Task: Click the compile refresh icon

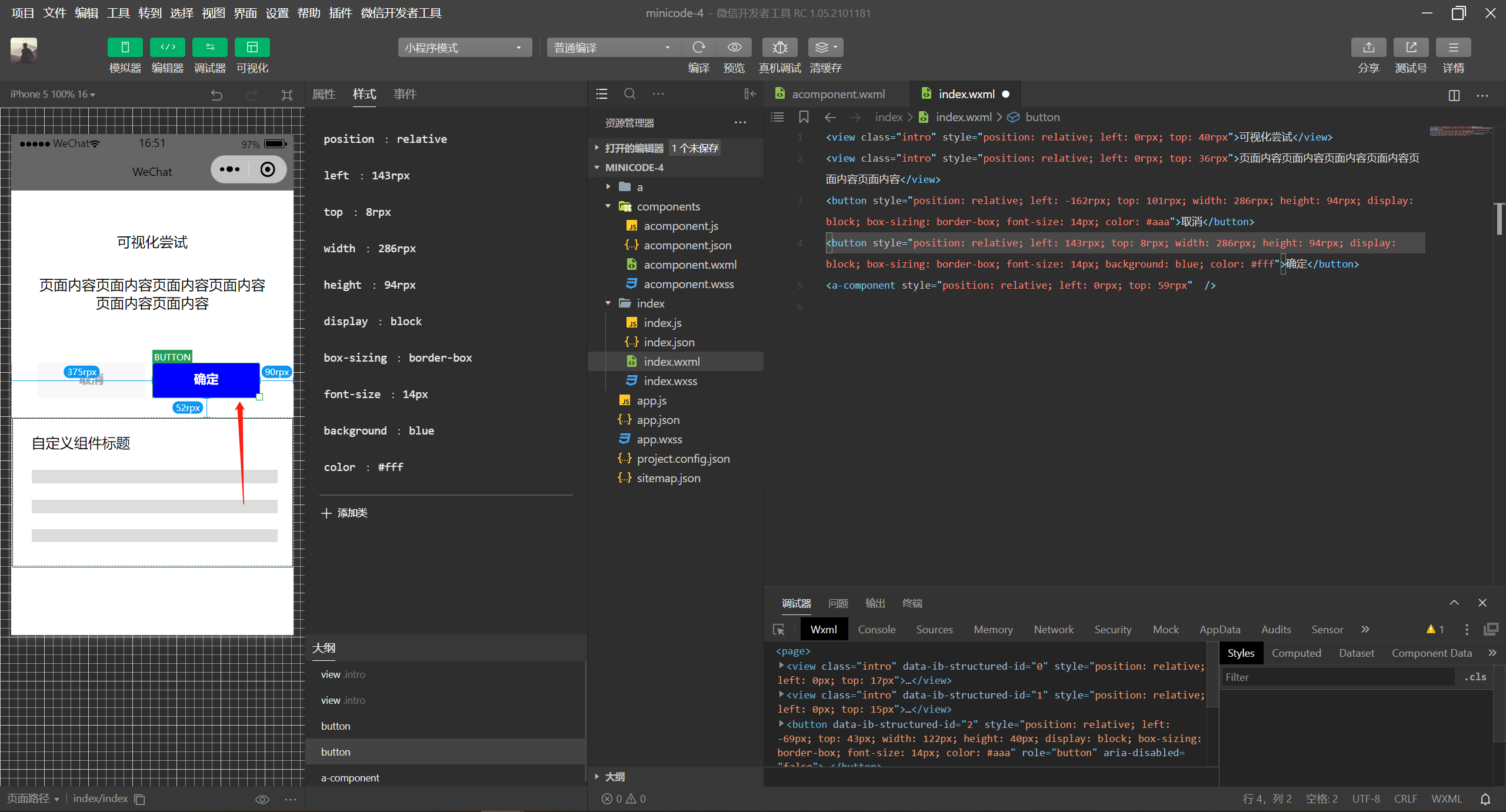Action: pyautogui.click(x=699, y=47)
